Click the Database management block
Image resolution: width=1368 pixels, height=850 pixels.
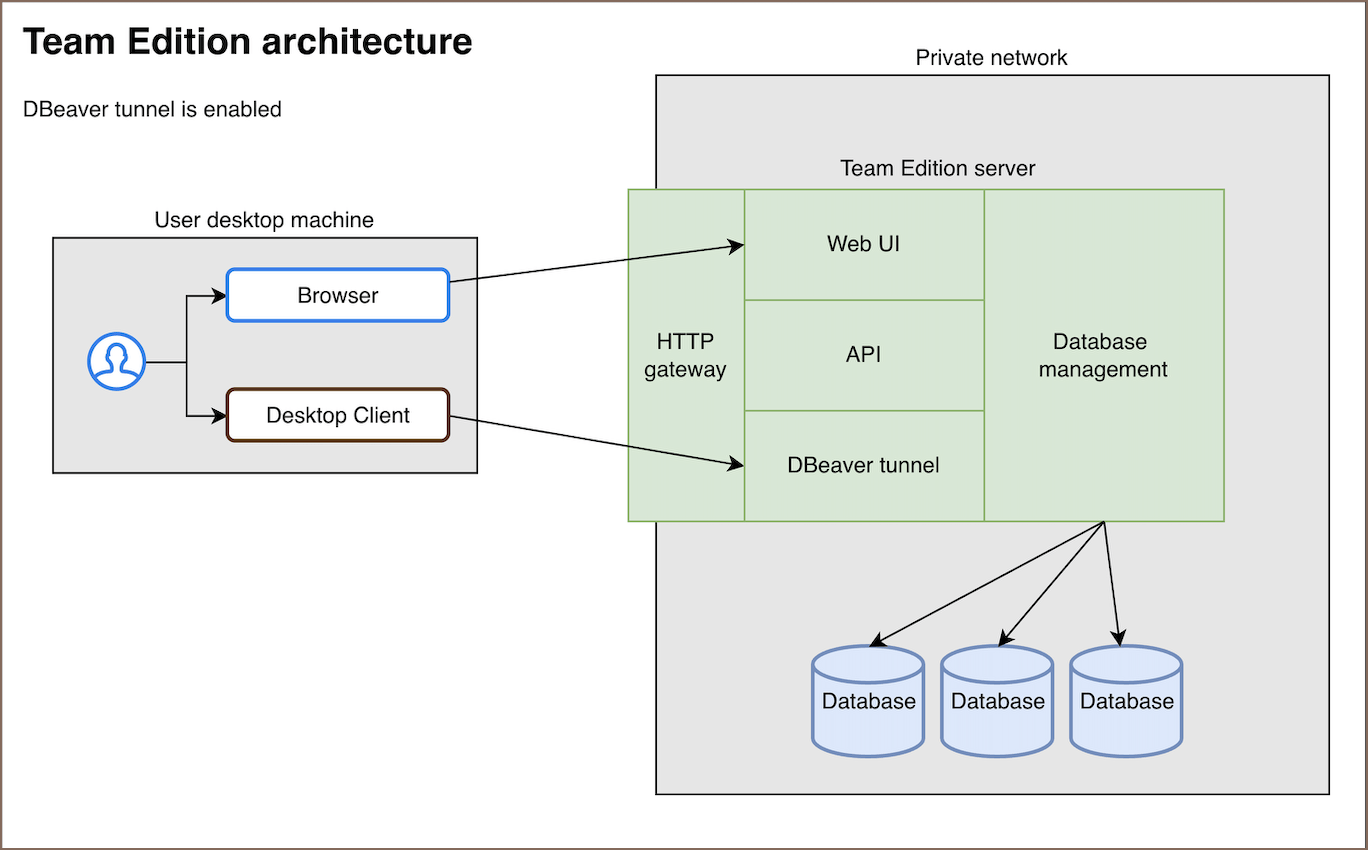(1104, 355)
